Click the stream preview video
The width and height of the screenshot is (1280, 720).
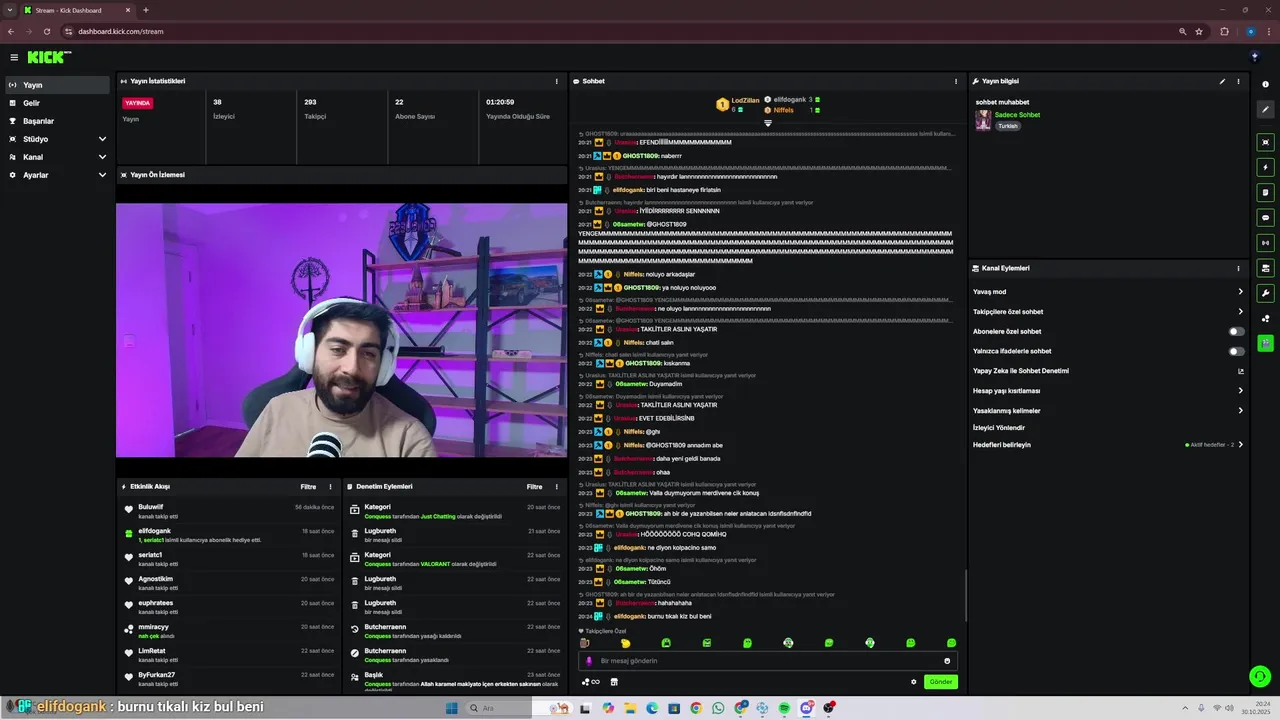click(x=341, y=330)
